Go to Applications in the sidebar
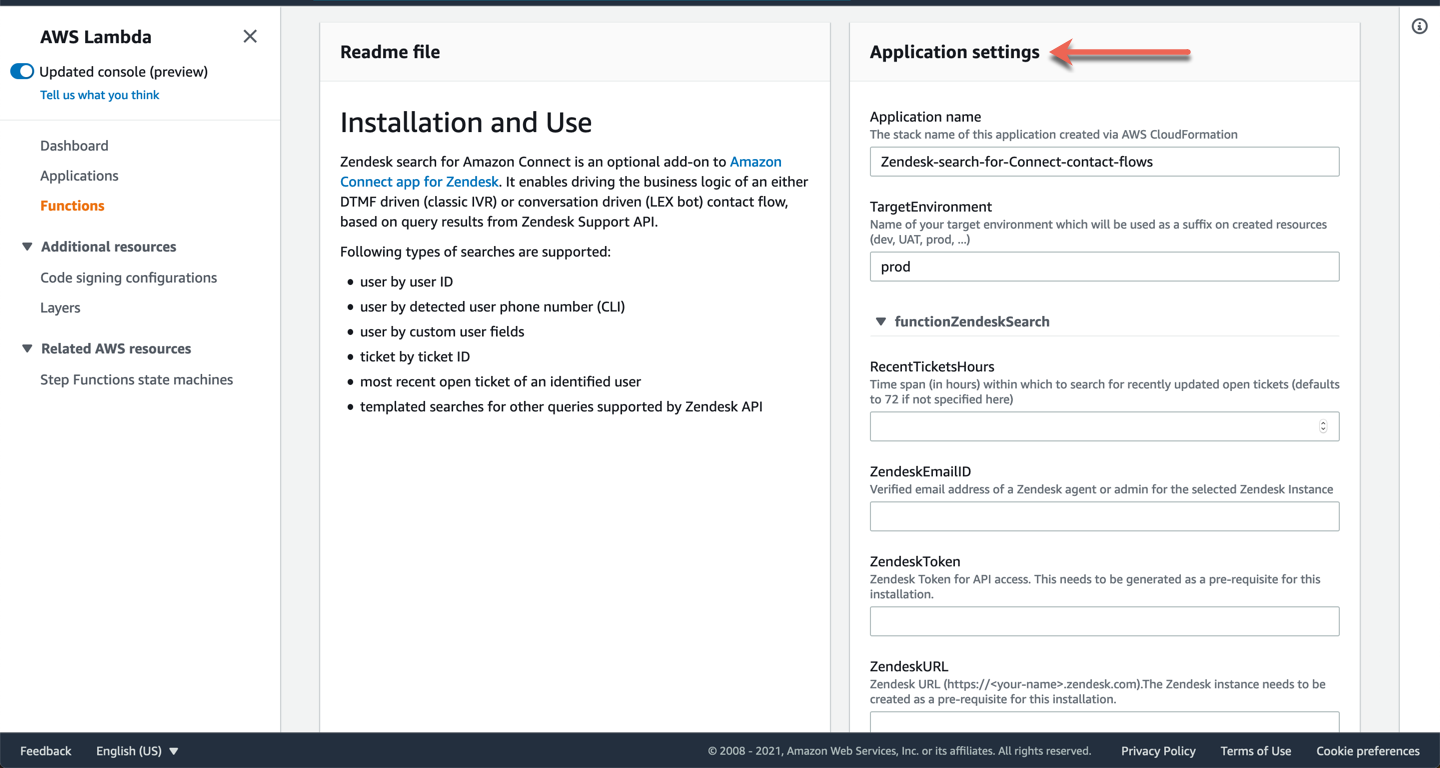The image size is (1440, 768). click(x=79, y=176)
